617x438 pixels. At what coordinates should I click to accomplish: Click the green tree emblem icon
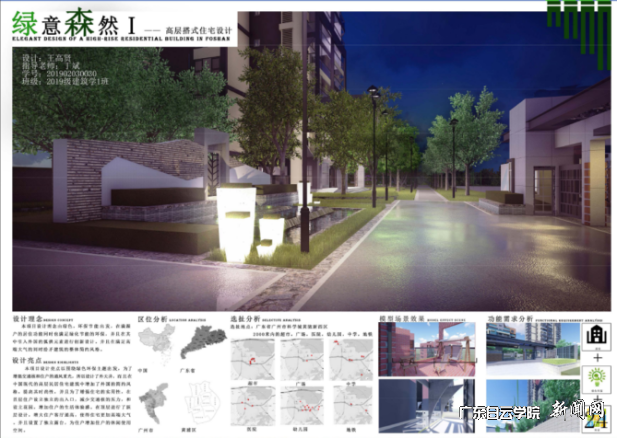click(x=597, y=378)
